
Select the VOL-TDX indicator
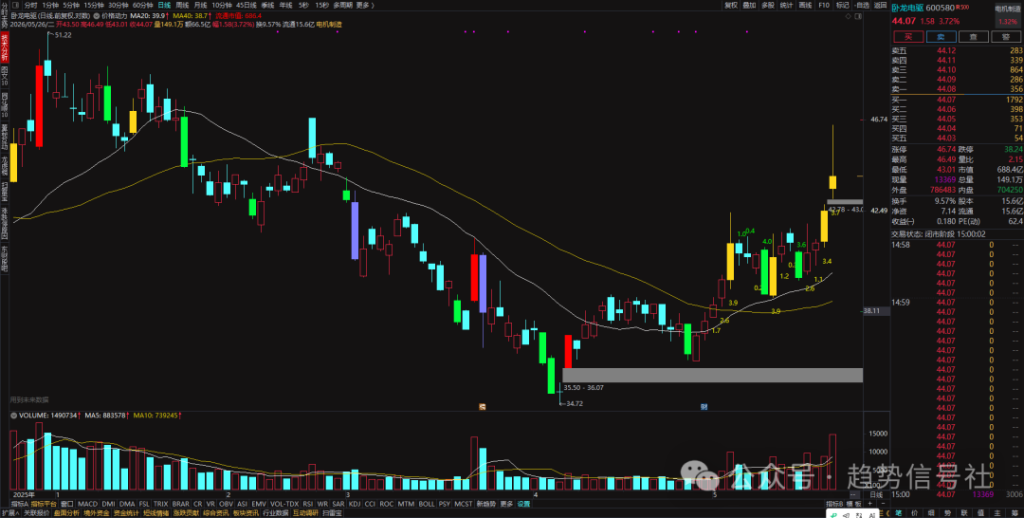coord(285,504)
